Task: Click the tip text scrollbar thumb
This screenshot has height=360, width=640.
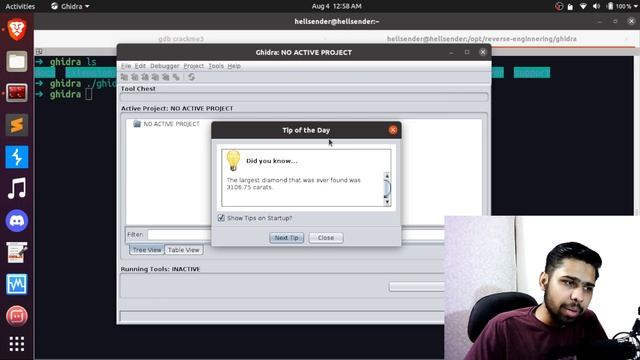Action: [387, 188]
